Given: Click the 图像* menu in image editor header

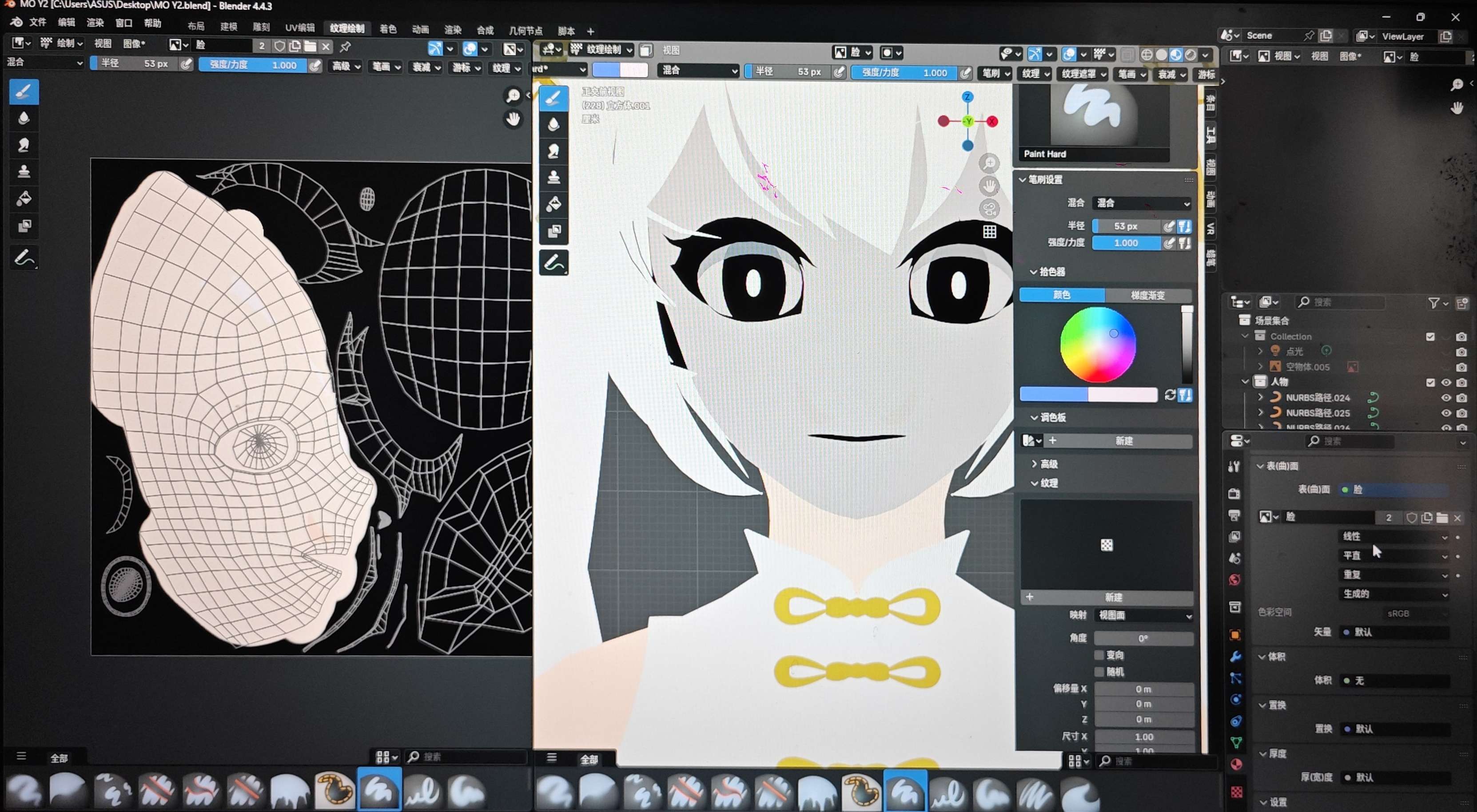Looking at the screenshot, I should point(134,44).
